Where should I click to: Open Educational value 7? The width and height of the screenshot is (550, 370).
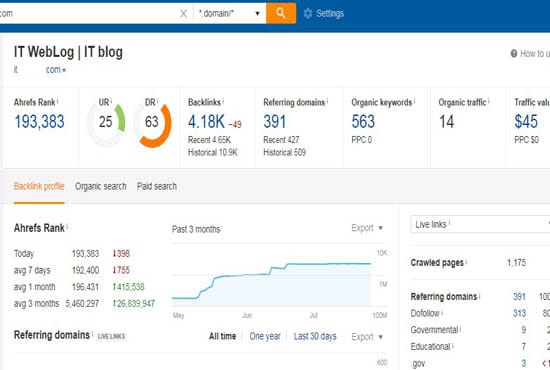[523, 347]
